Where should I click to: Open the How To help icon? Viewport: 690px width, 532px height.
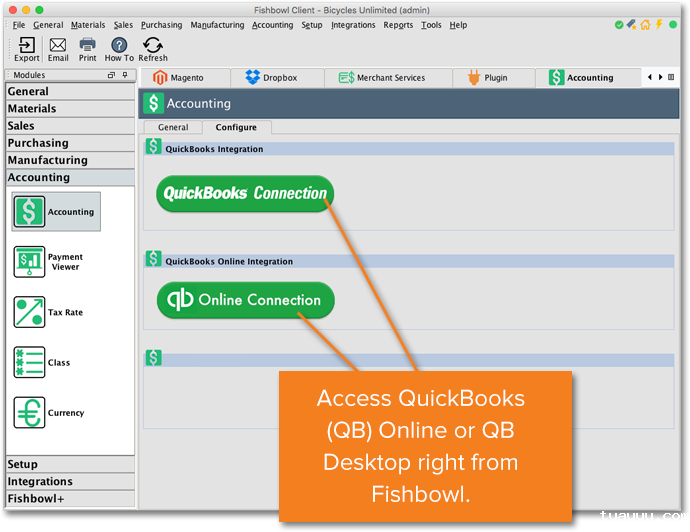click(x=119, y=45)
